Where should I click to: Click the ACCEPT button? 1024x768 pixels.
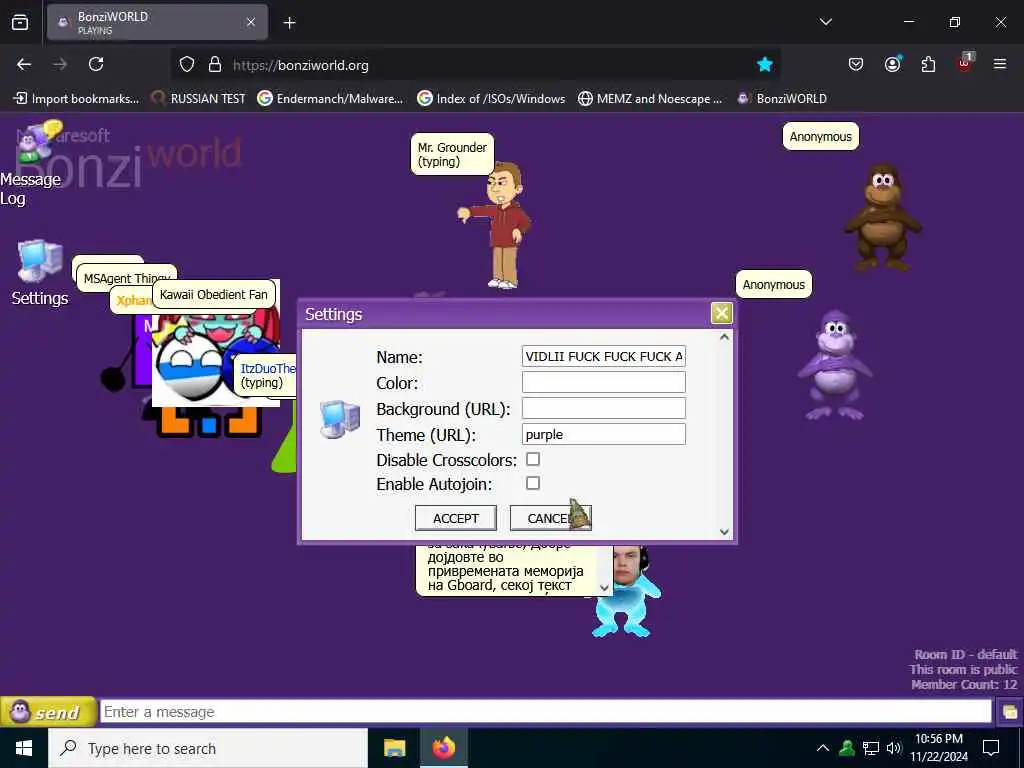click(456, 518)
